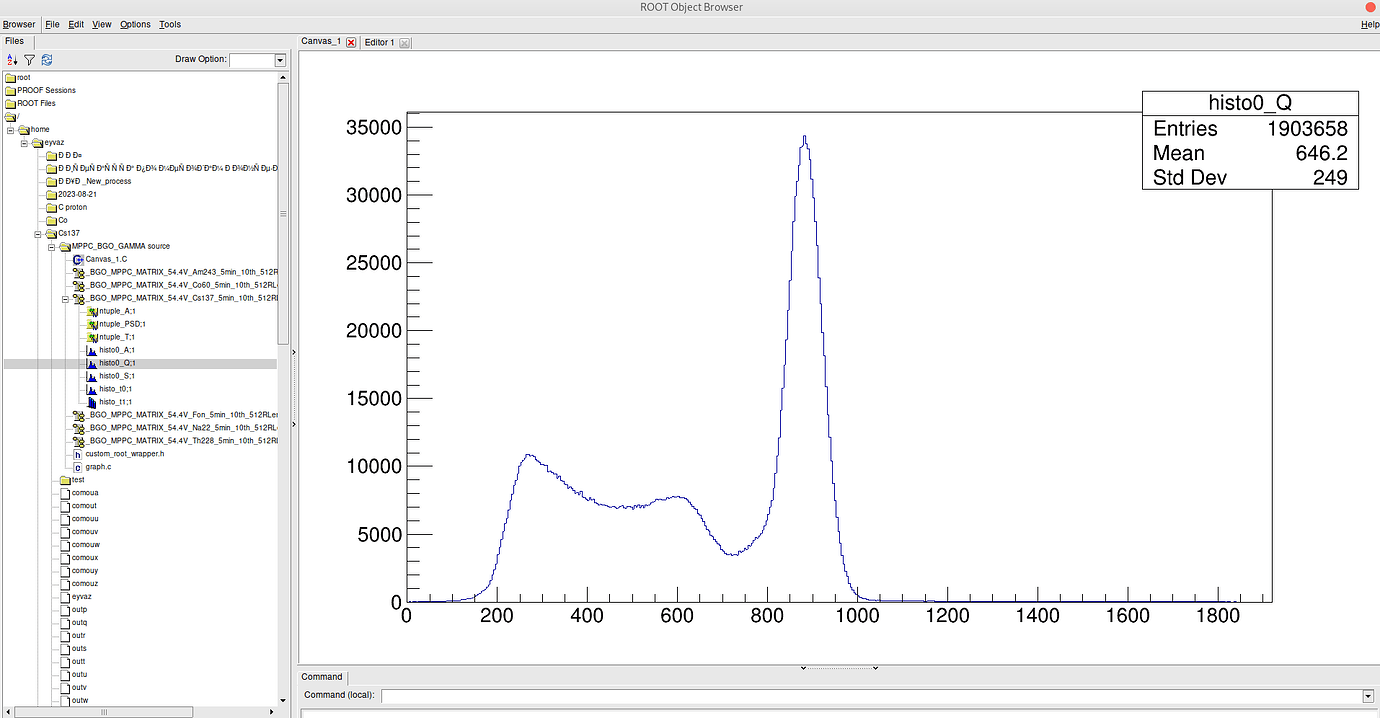This screenshot has width=1380, height=718.
Task: Open the Help menu
Action: pos(1369,24)
